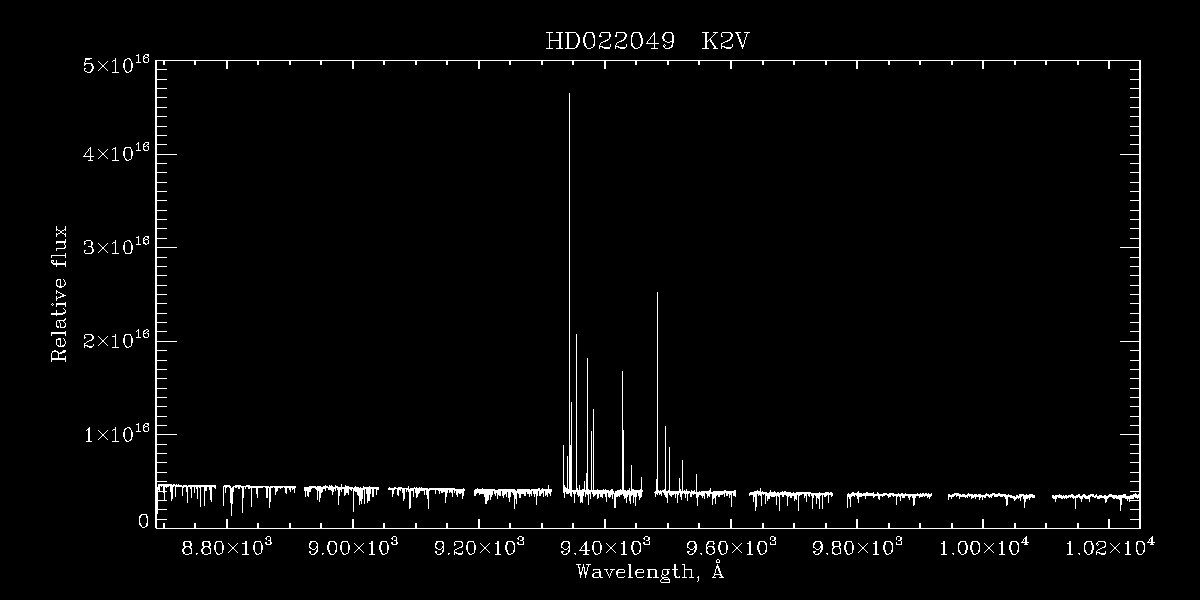Screen dimensions: 1200x600
Task: Click the 0 y-axis tick label
Action: pos(144,520)
